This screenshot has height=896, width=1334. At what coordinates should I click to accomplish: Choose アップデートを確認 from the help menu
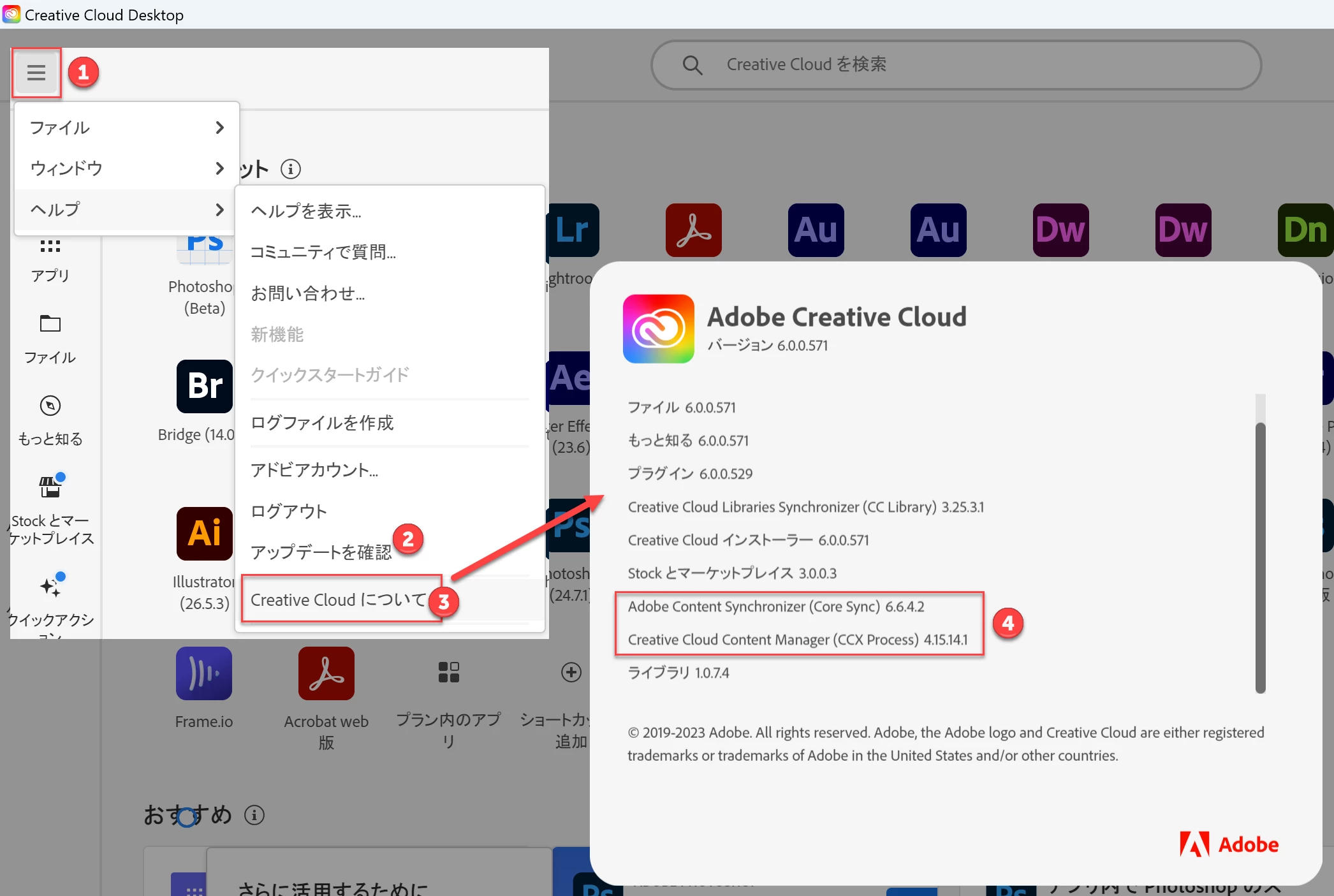321,552
